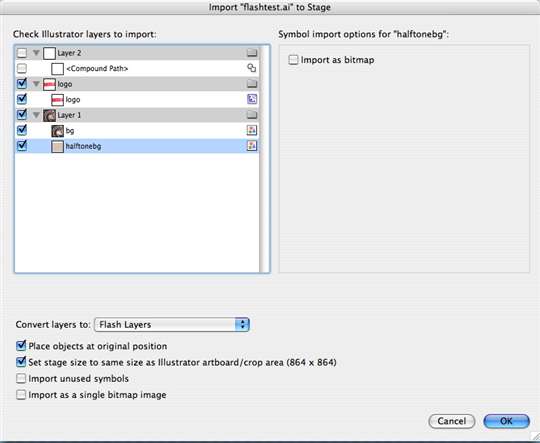The width and height of the screenshot is (540, 443).
Task: Check the Layer 2 import checkbox
Action: pyautogui.click(x=22, y=53)
